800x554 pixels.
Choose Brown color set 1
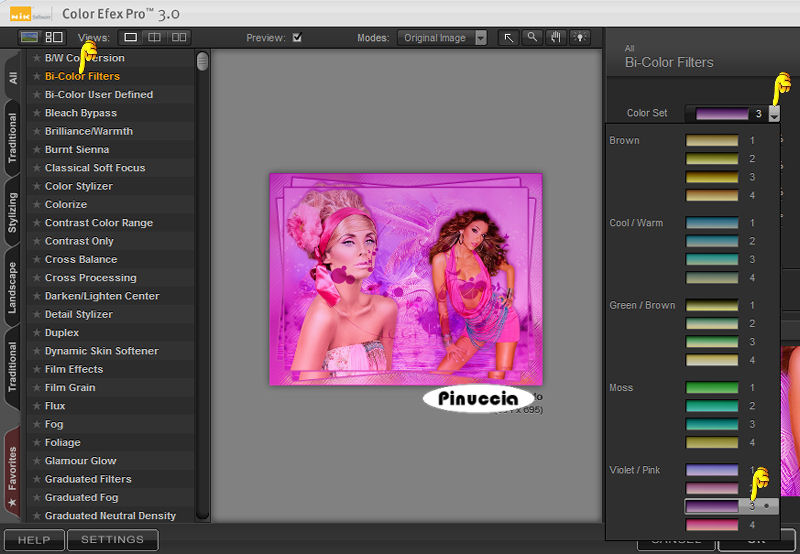[x=712, y=140]
